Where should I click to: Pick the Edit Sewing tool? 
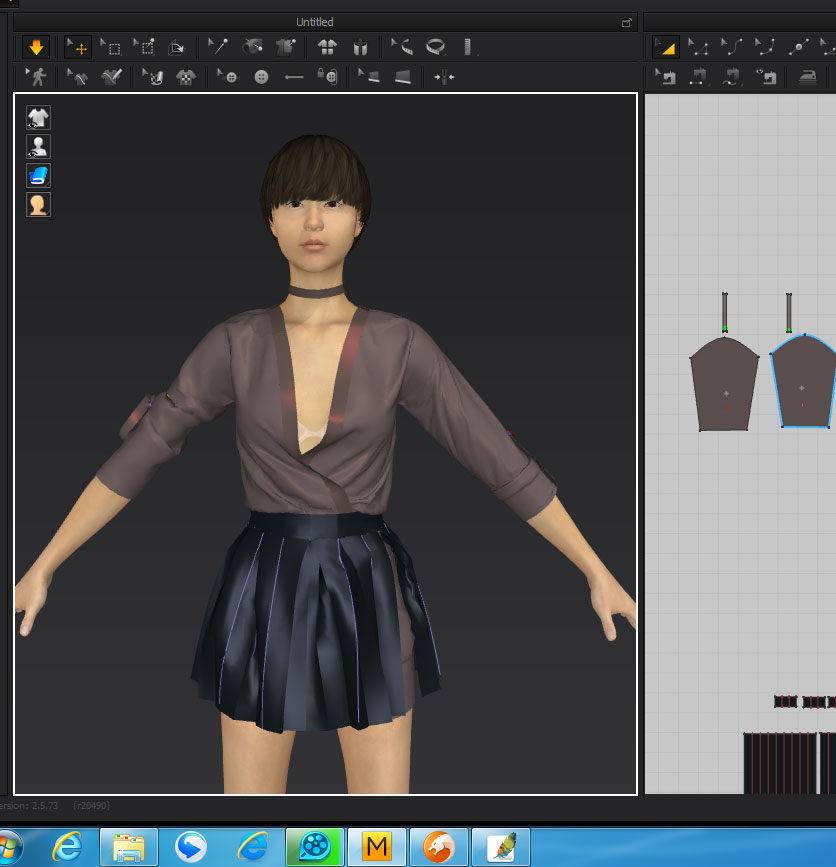pyautogui.click(x=665, y=77)
